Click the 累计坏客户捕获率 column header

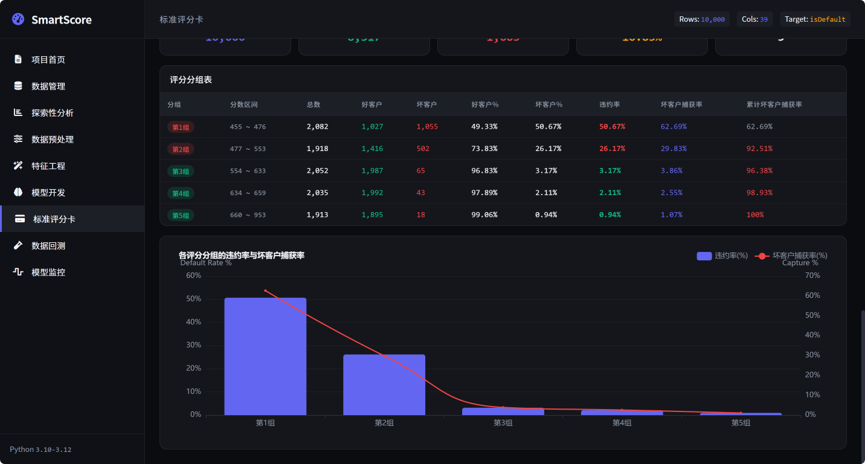click(x=774, y=104)
